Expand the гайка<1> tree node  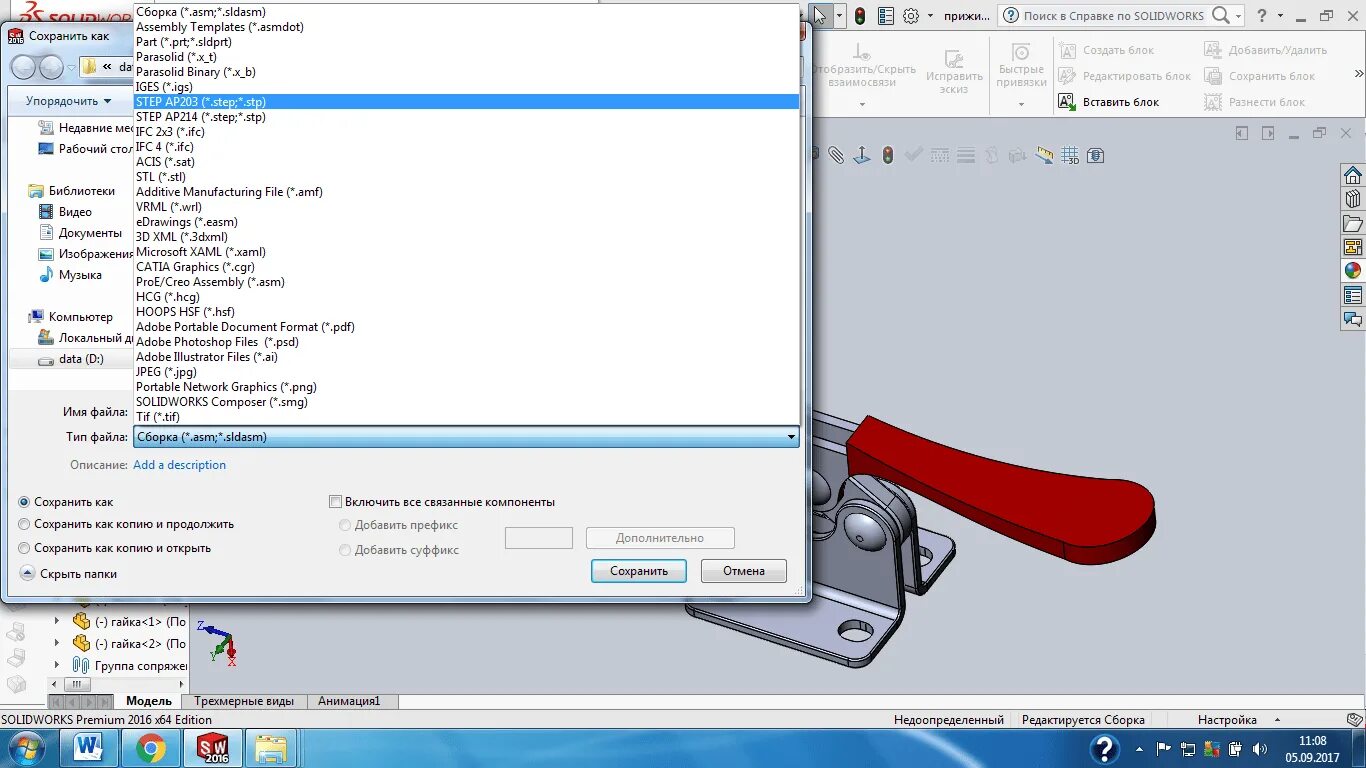[57, 621]
